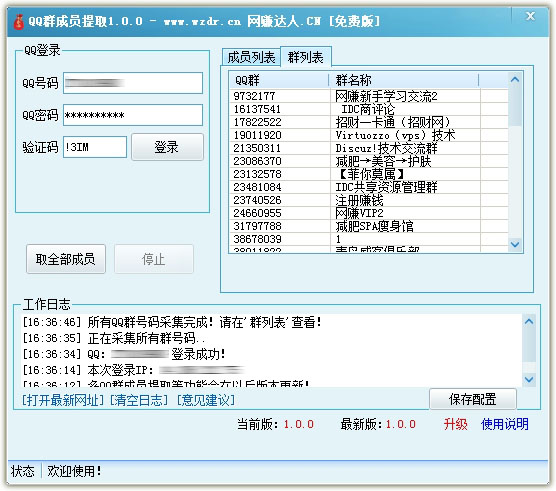Select row with group 24660955

[x=369, y=213]
